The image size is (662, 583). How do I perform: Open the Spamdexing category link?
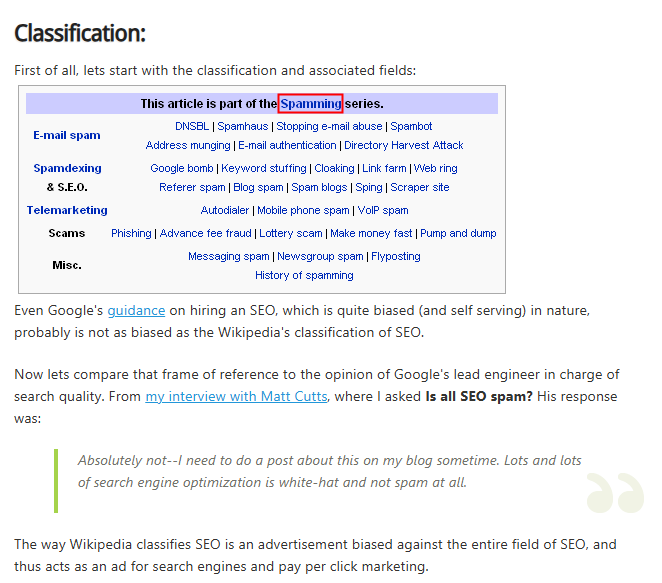(67, 168)
